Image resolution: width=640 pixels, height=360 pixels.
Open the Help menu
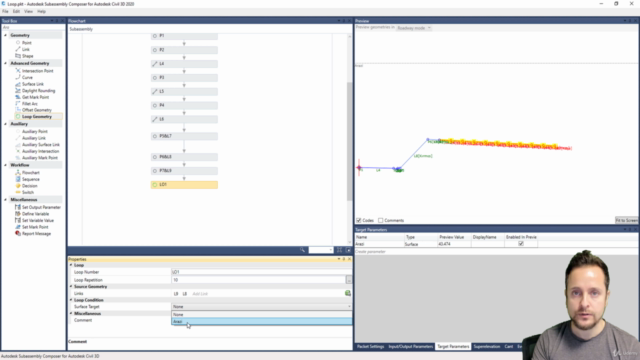click(x=41, y=11)
